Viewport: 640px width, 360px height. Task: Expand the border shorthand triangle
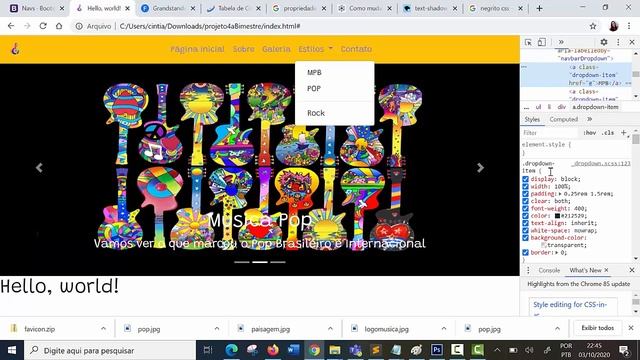click(x=556, y=253)
